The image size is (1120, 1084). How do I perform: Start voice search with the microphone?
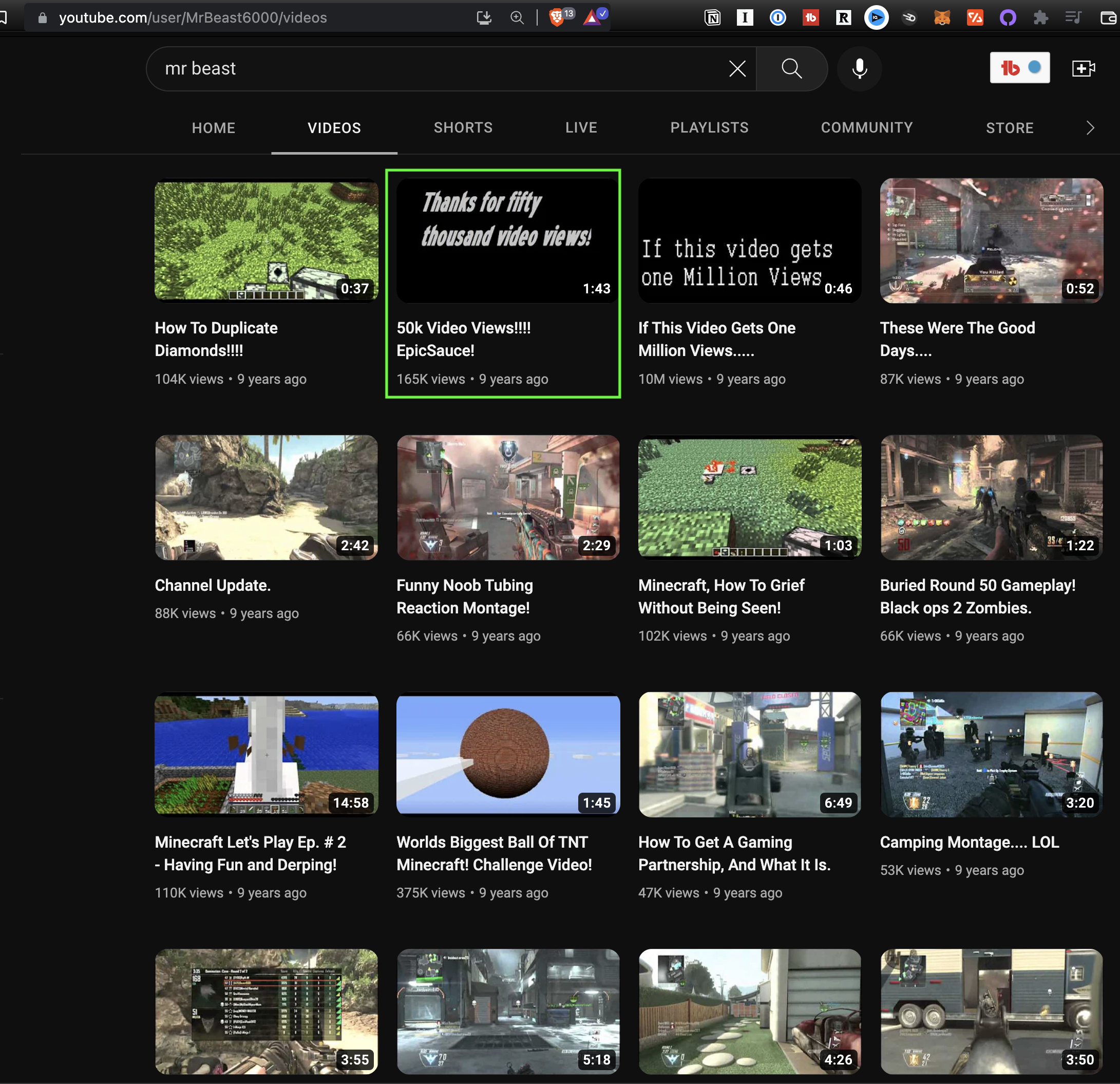(x=860, y=69)
